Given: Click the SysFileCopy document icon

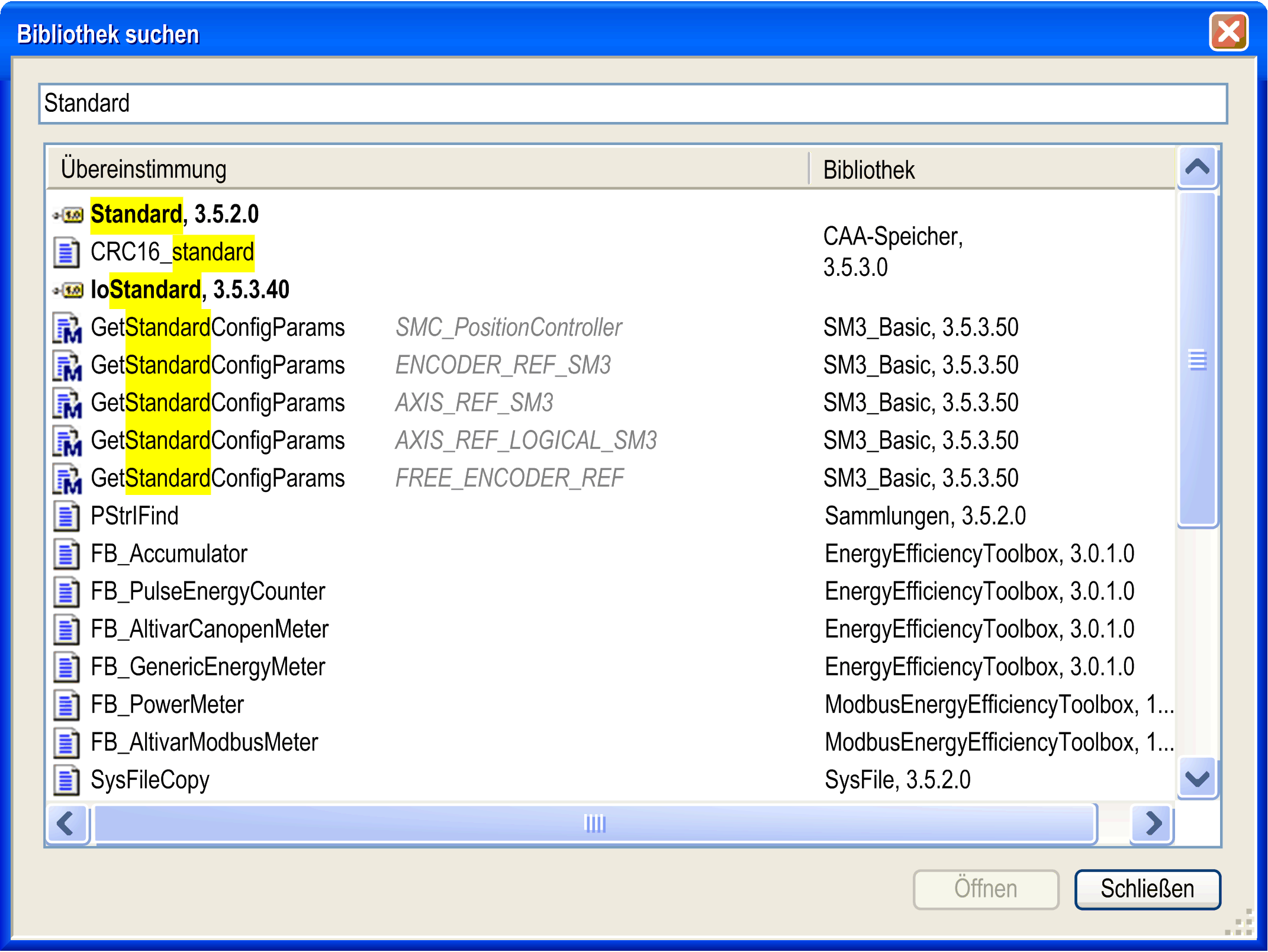Looking at the screenshot, I should tap(66, 780).
